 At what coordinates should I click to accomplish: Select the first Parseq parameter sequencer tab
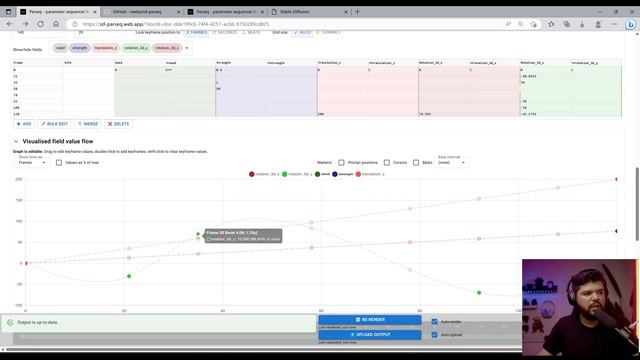[x=58, y=12]
